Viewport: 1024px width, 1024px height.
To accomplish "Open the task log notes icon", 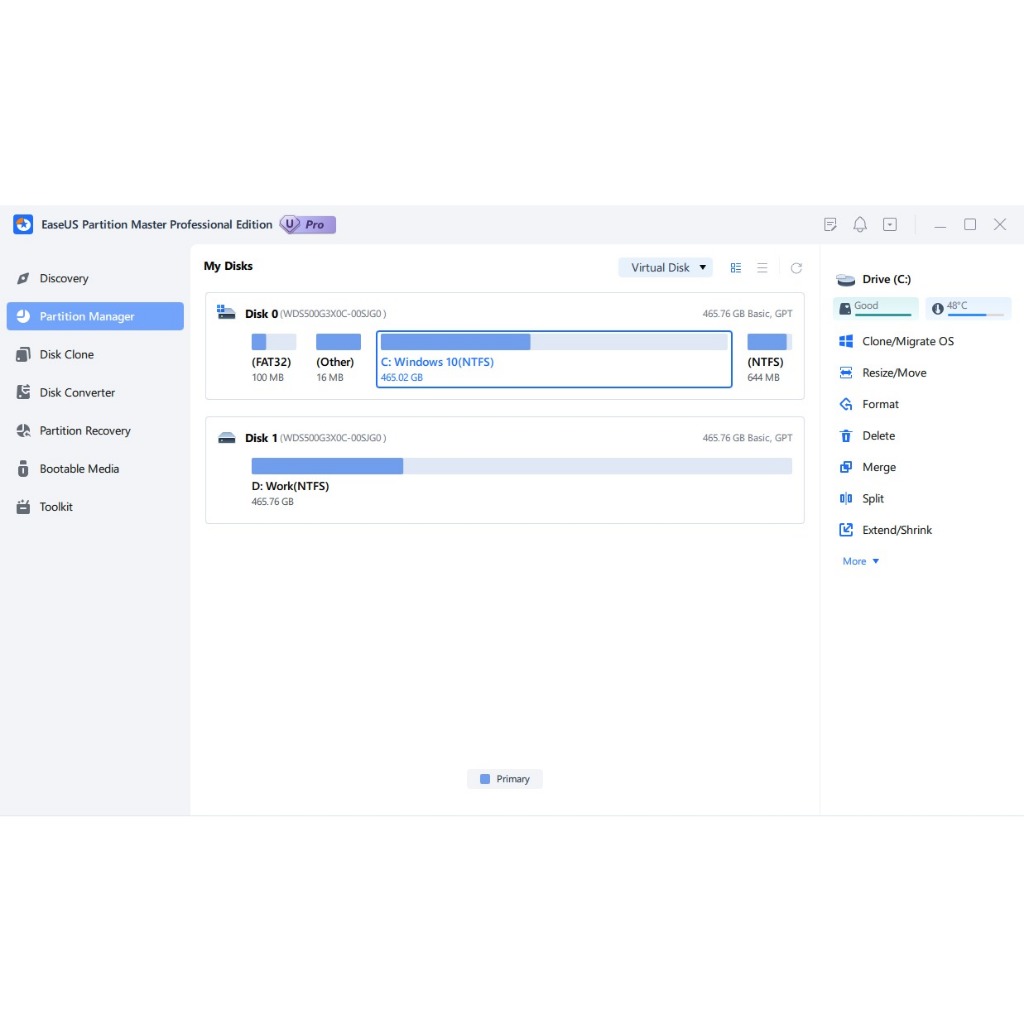I will [830, 225].
